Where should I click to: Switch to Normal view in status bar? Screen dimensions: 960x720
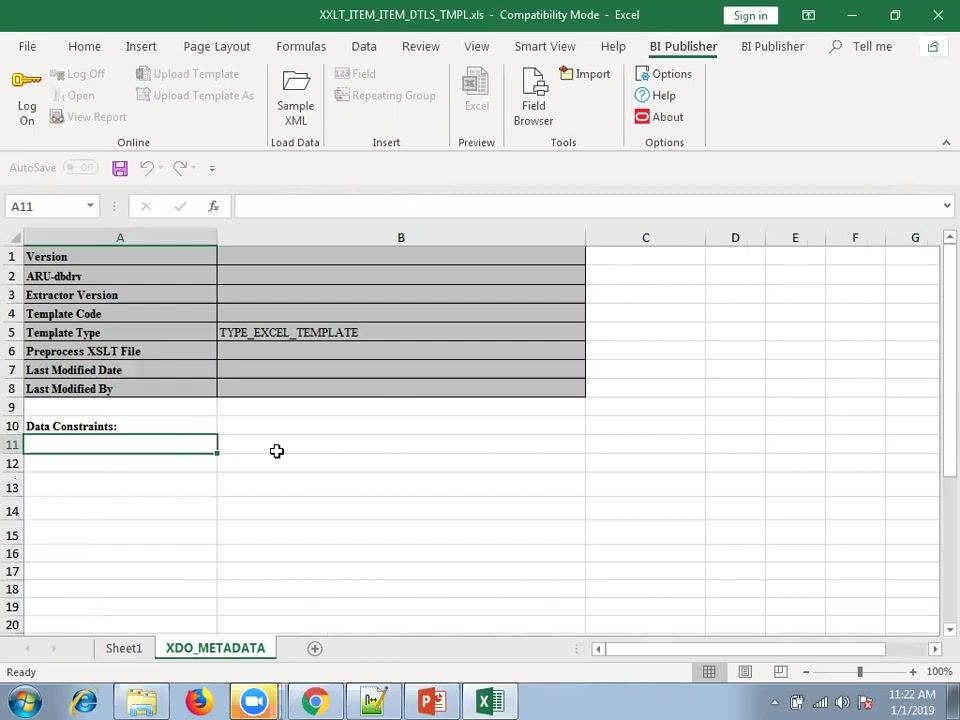[x=709, y=672]
